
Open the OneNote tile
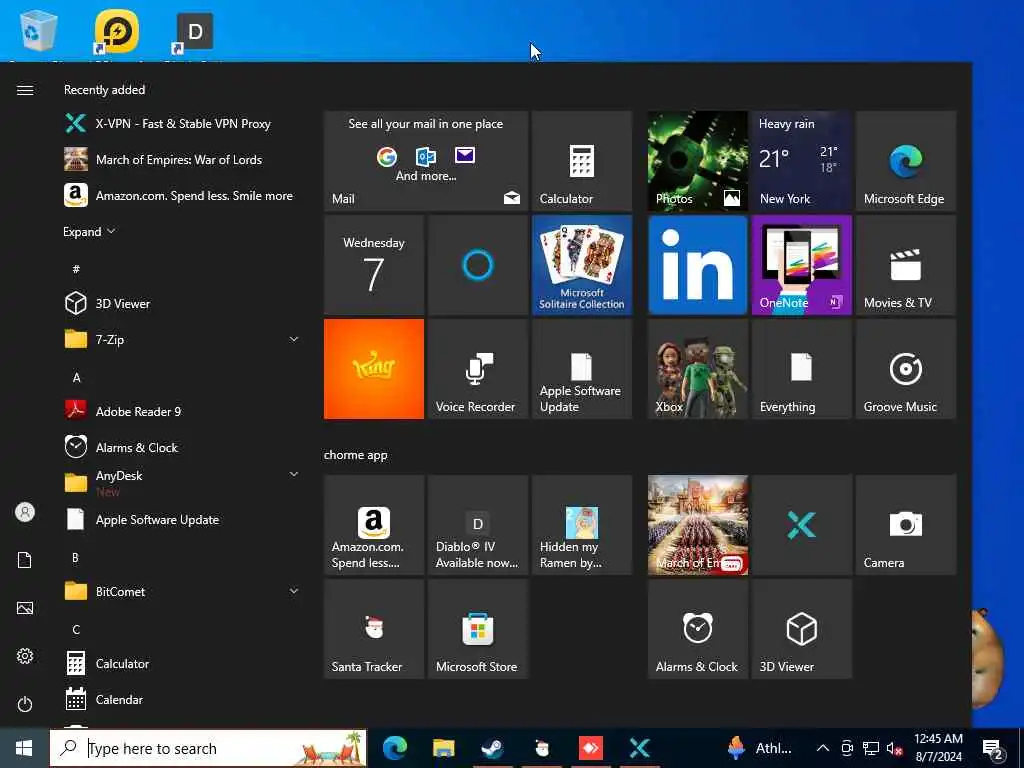coord(801,265)
